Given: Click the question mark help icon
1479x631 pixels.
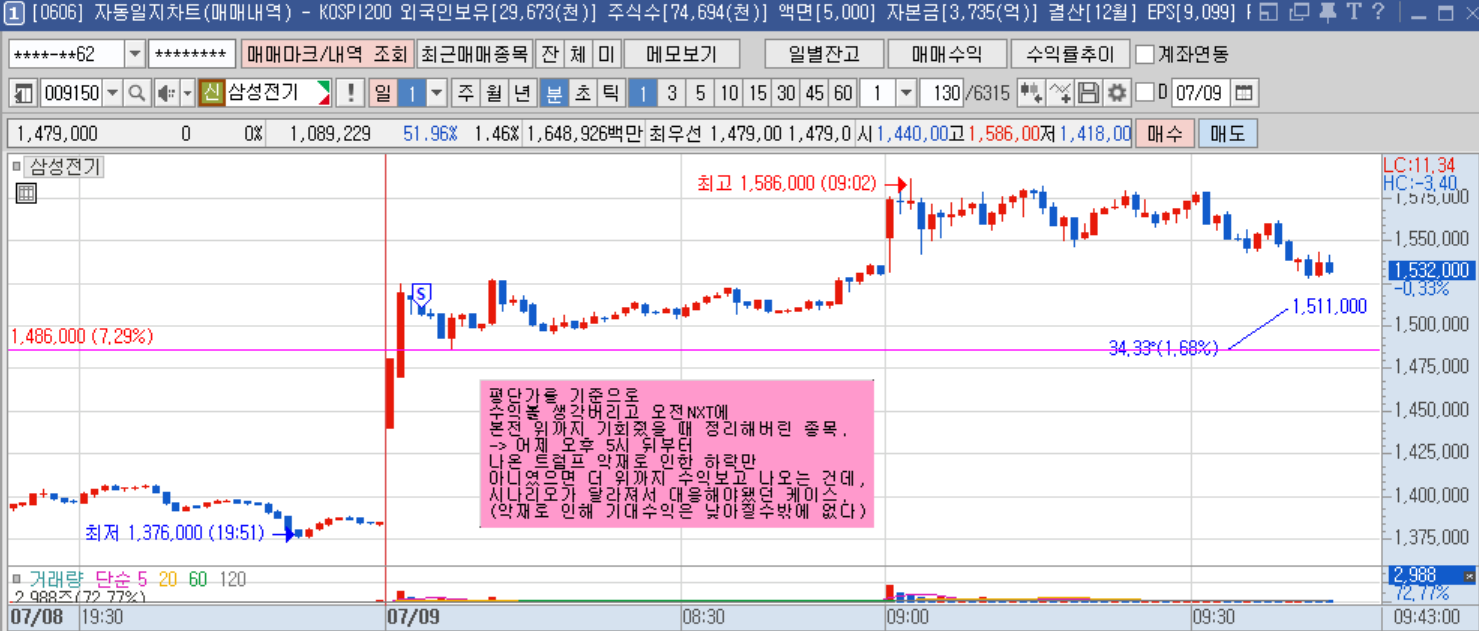Looking at the screenshot, I should pos(1378,13).
